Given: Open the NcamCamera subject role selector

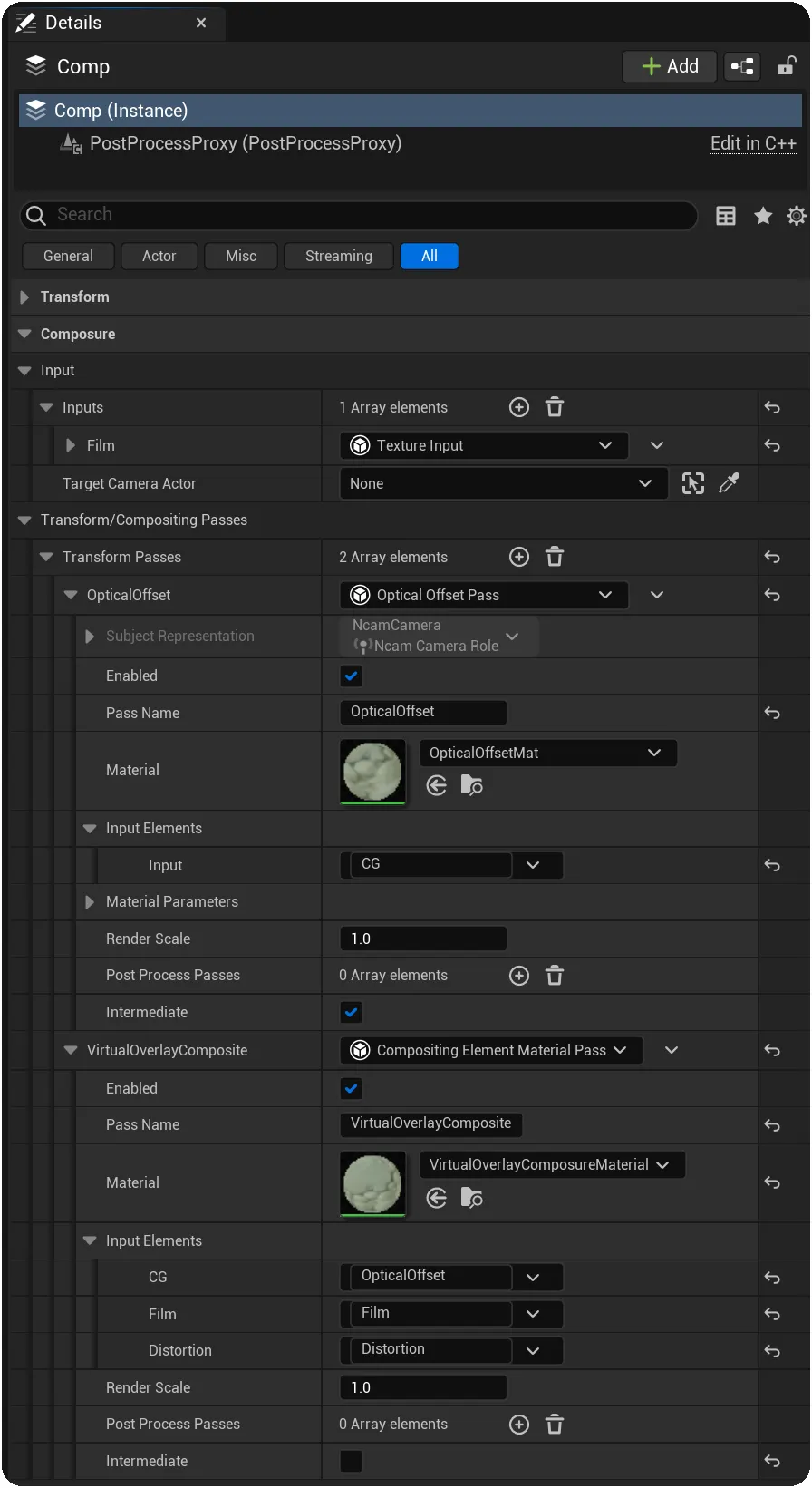Looking at the screenshot, I should point(439,636).
